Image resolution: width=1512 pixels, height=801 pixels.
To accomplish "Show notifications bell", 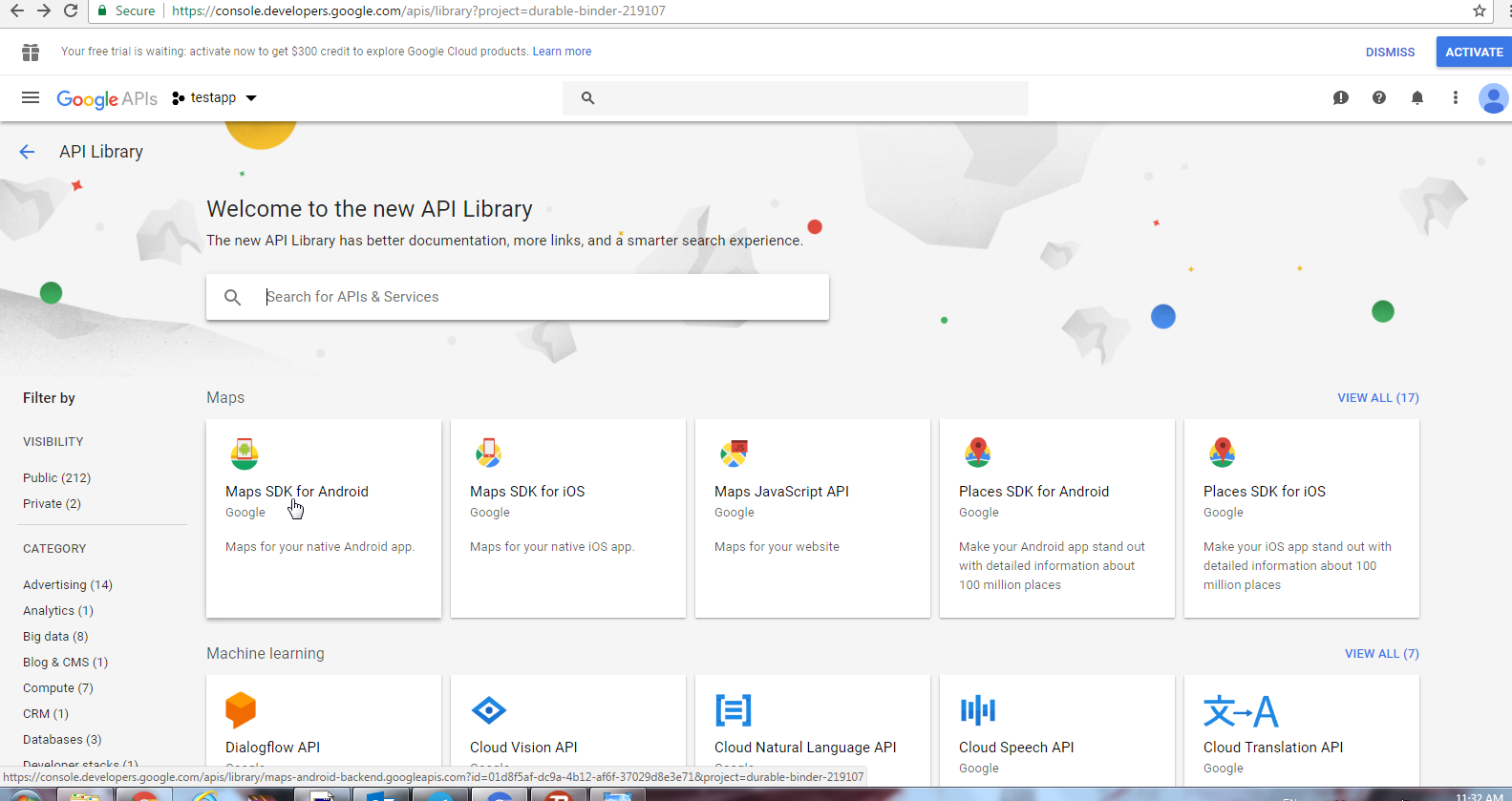I will [1417, 97].
